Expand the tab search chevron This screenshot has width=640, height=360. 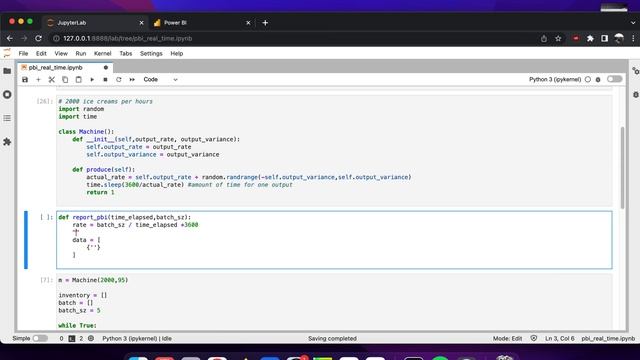coord(633,23)
